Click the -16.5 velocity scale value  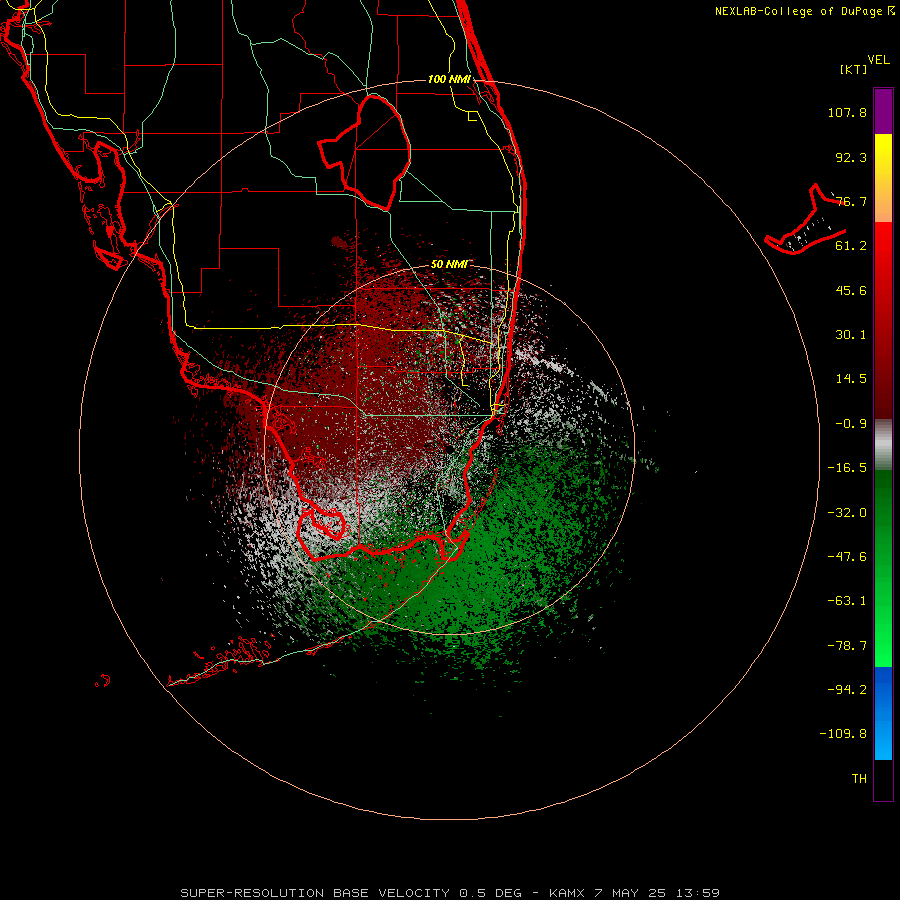tap(847, 468)
